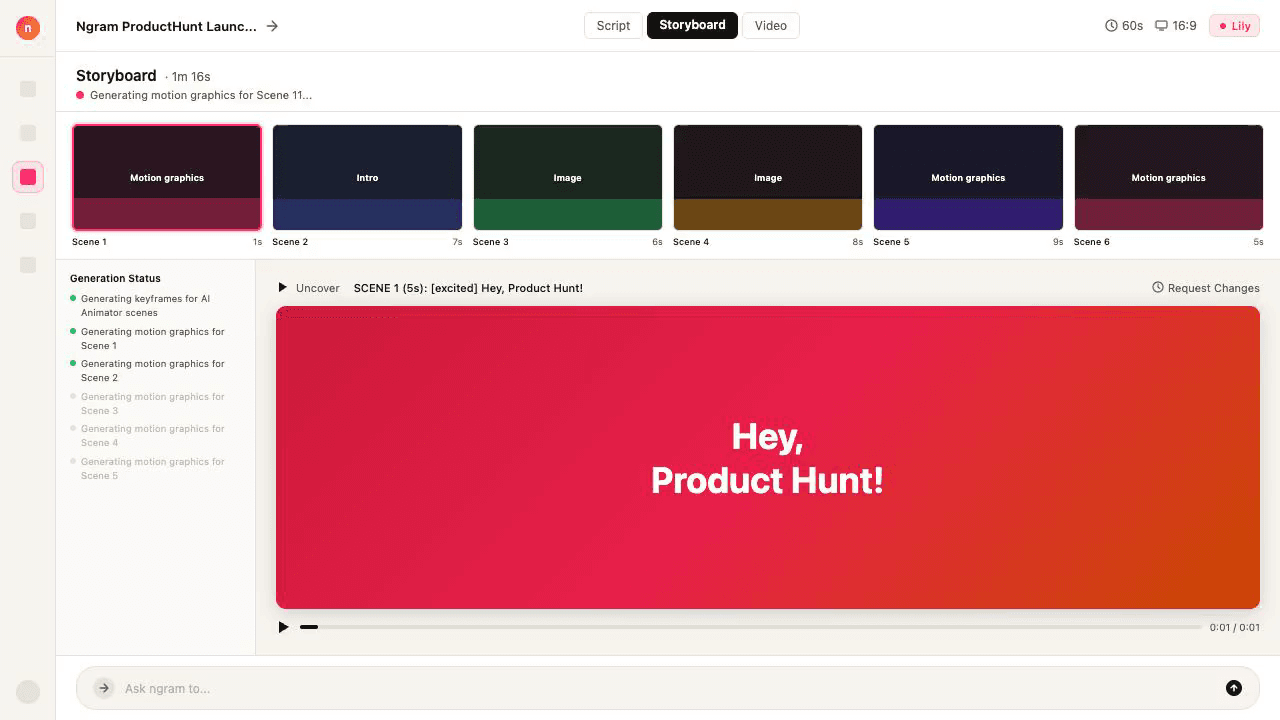
Task: Expand the Uncover disclosure triangle
Action: pyautogui.click(x=283, y=288)
